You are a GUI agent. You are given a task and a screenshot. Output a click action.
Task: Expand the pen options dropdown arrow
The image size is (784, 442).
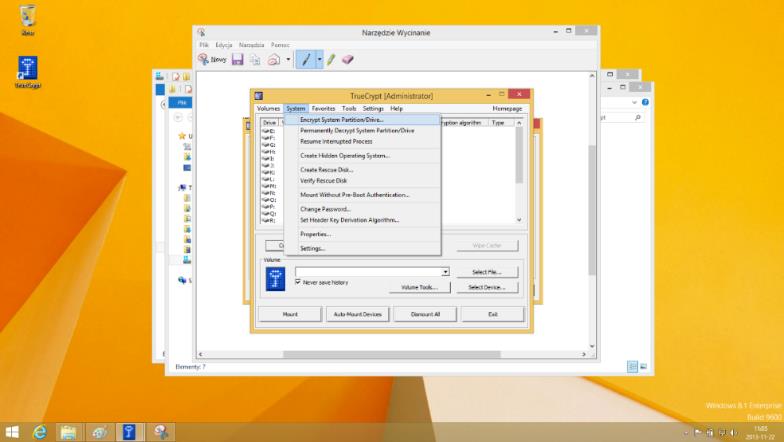point(320,60)
